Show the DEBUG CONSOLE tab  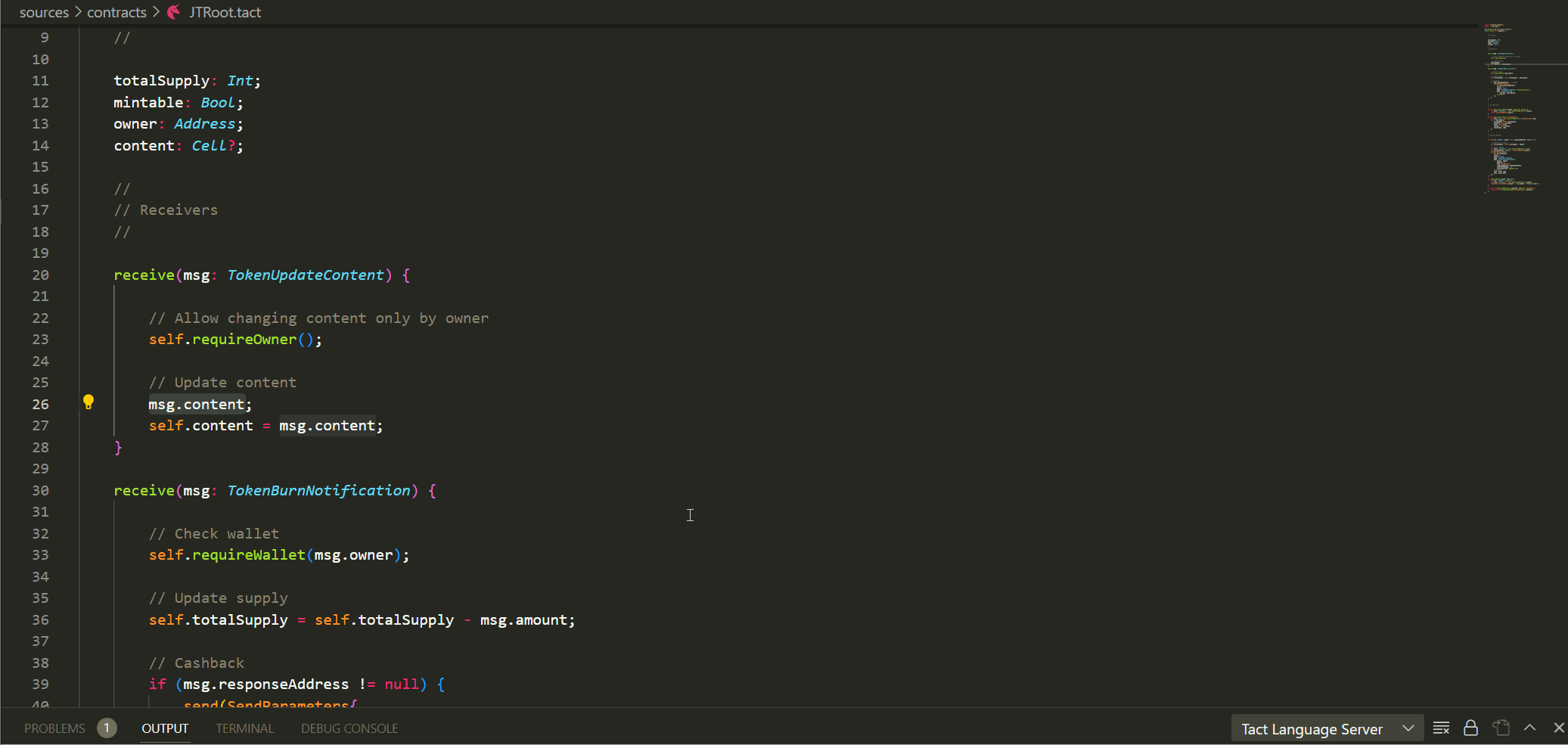click(x=349, y=728)
